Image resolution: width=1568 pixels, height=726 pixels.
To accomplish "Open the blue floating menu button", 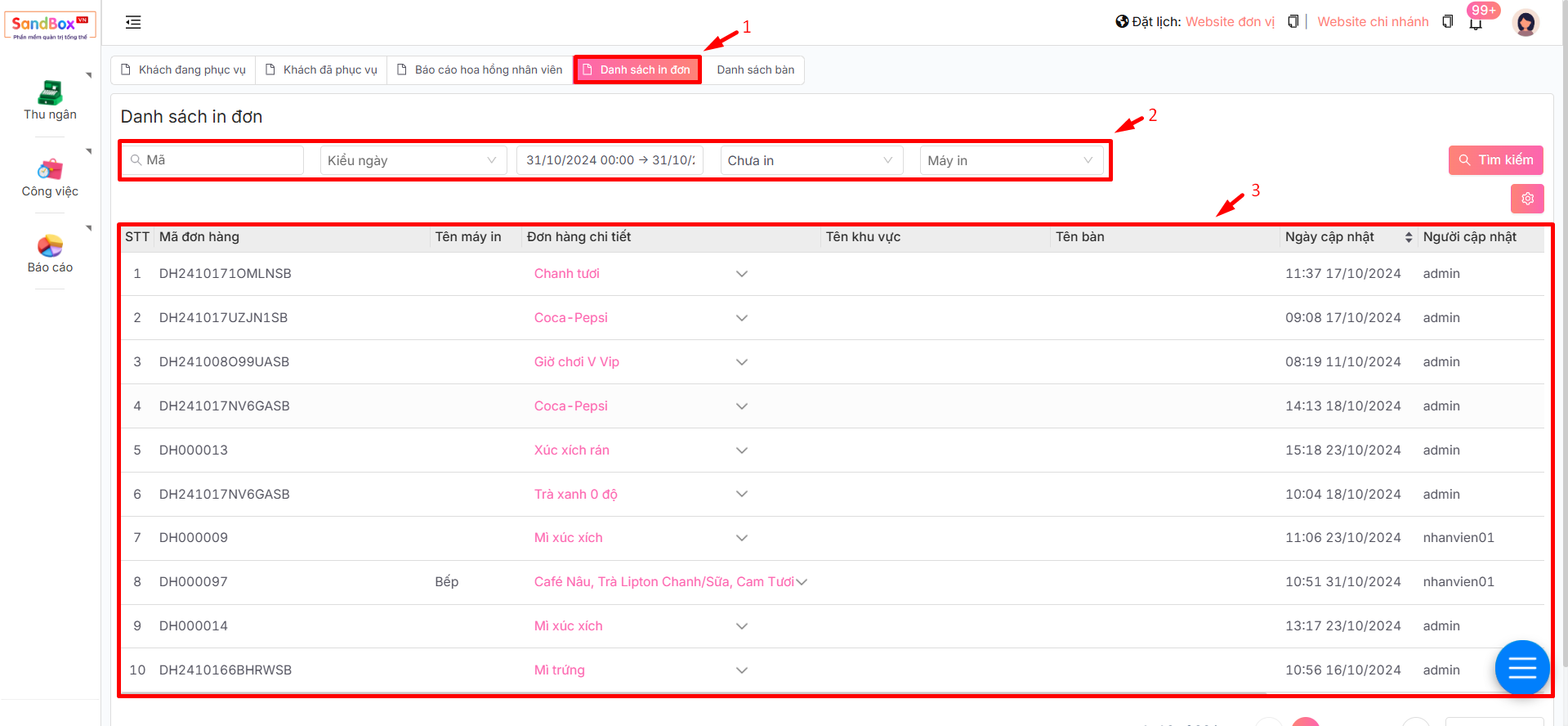I will pyautogui.click(x=1521, y=668).
